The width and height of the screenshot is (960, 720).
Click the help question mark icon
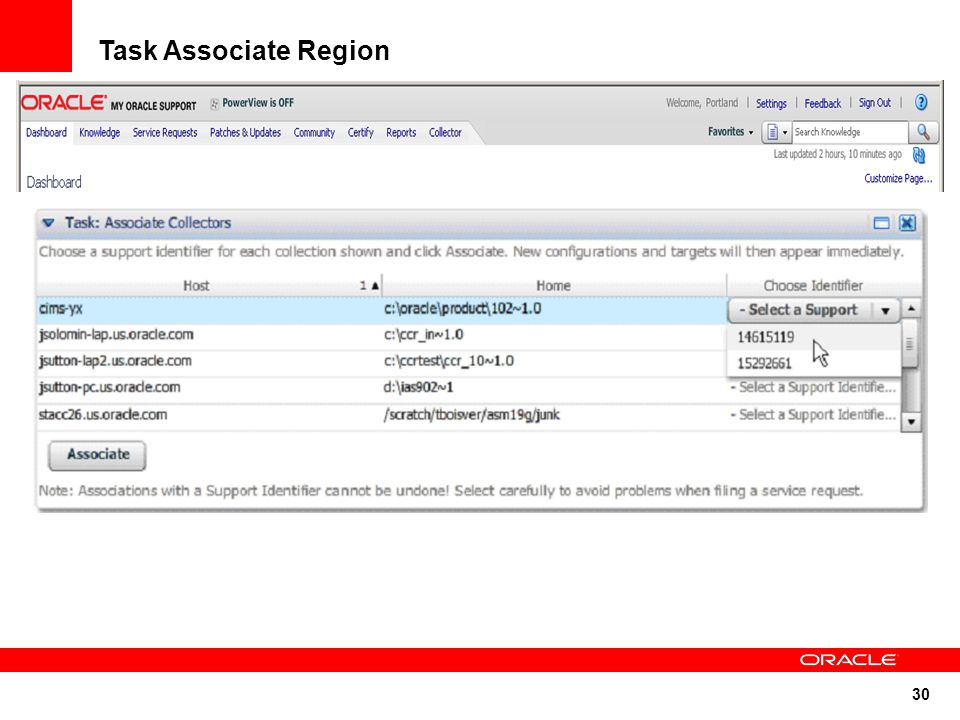921,102
